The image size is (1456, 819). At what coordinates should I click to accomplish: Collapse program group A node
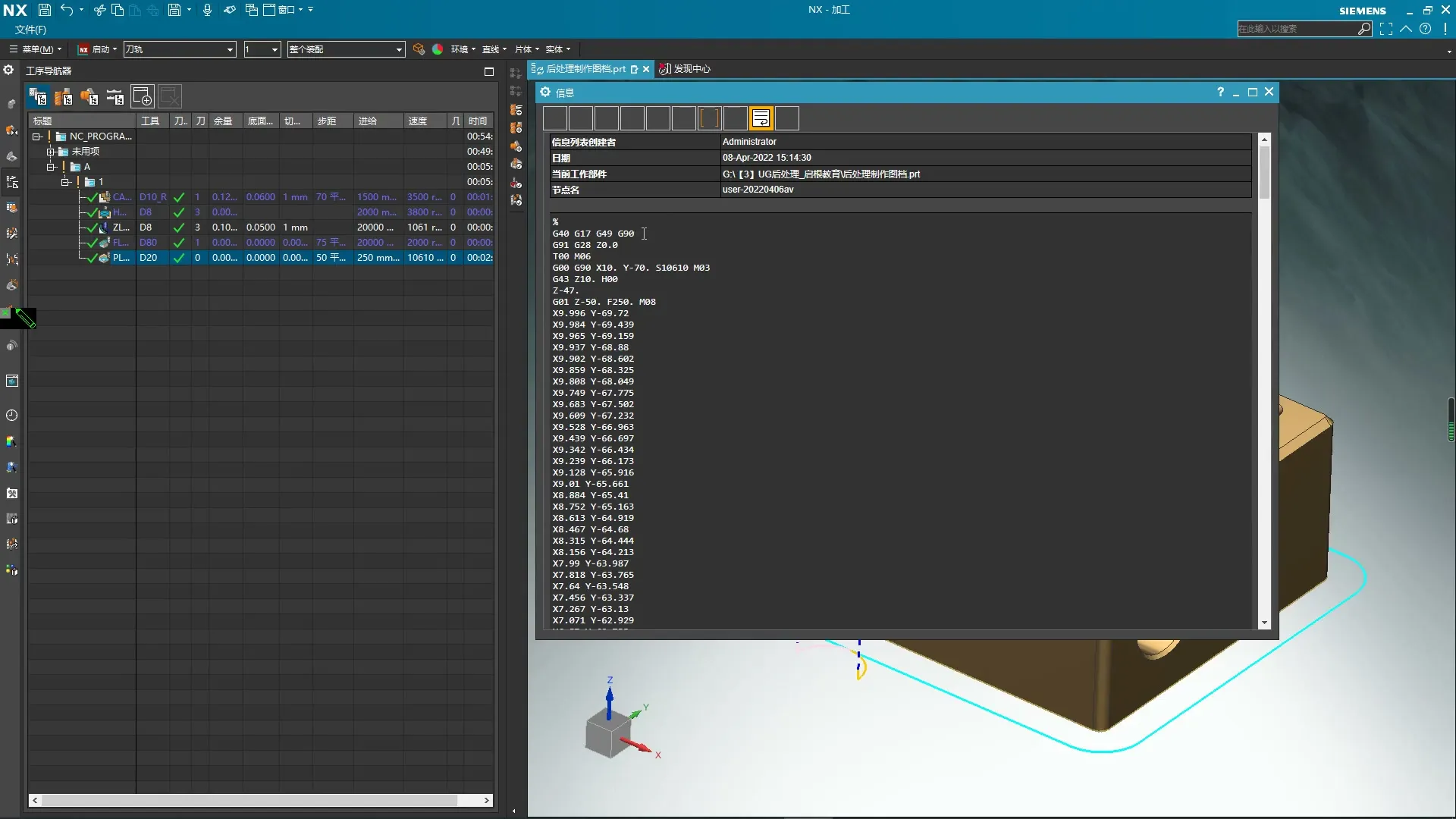pos(51,167)
